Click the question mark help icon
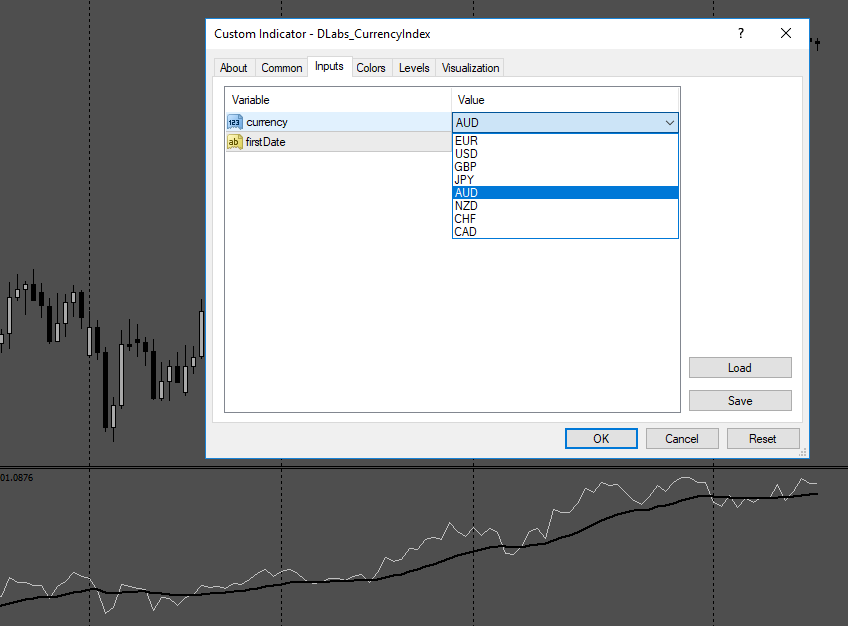The width and height of the screenshot is (848, 626). [x=741, y=34]
